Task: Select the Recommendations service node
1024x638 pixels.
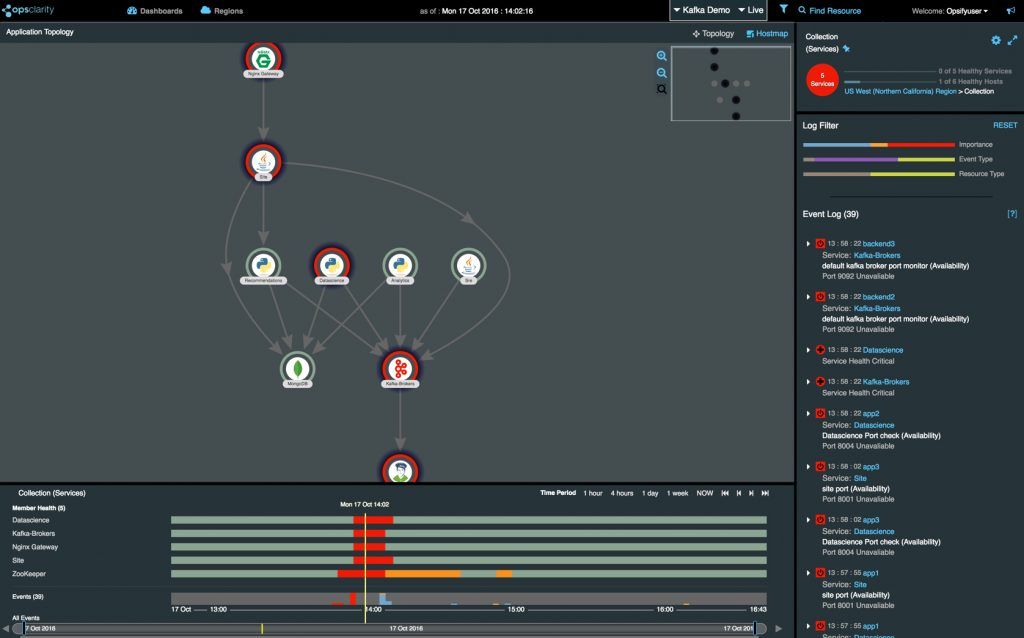Action: pyautogui.click(x=263, y=266)
